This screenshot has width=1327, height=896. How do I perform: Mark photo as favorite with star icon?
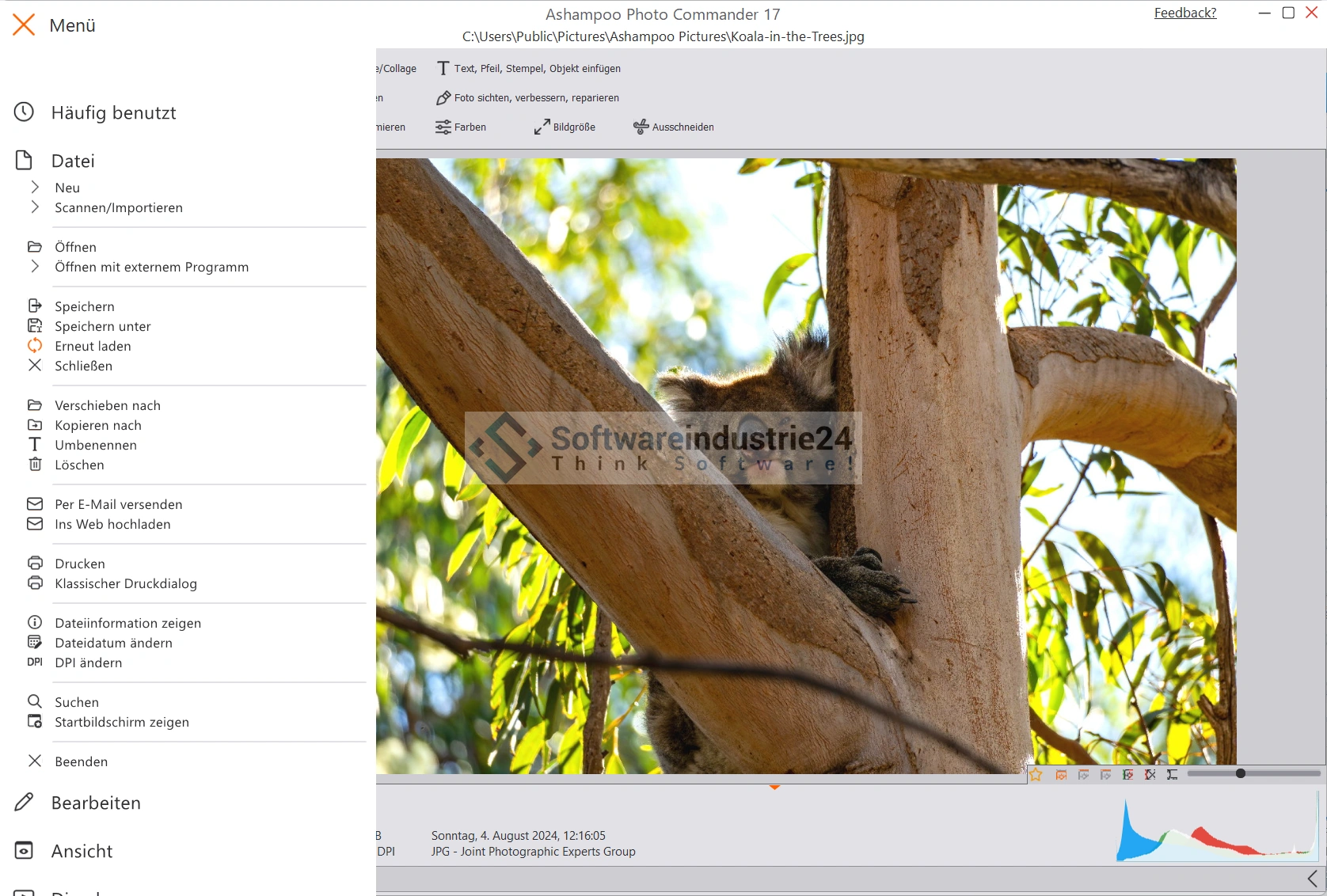tap(1036, 775)
